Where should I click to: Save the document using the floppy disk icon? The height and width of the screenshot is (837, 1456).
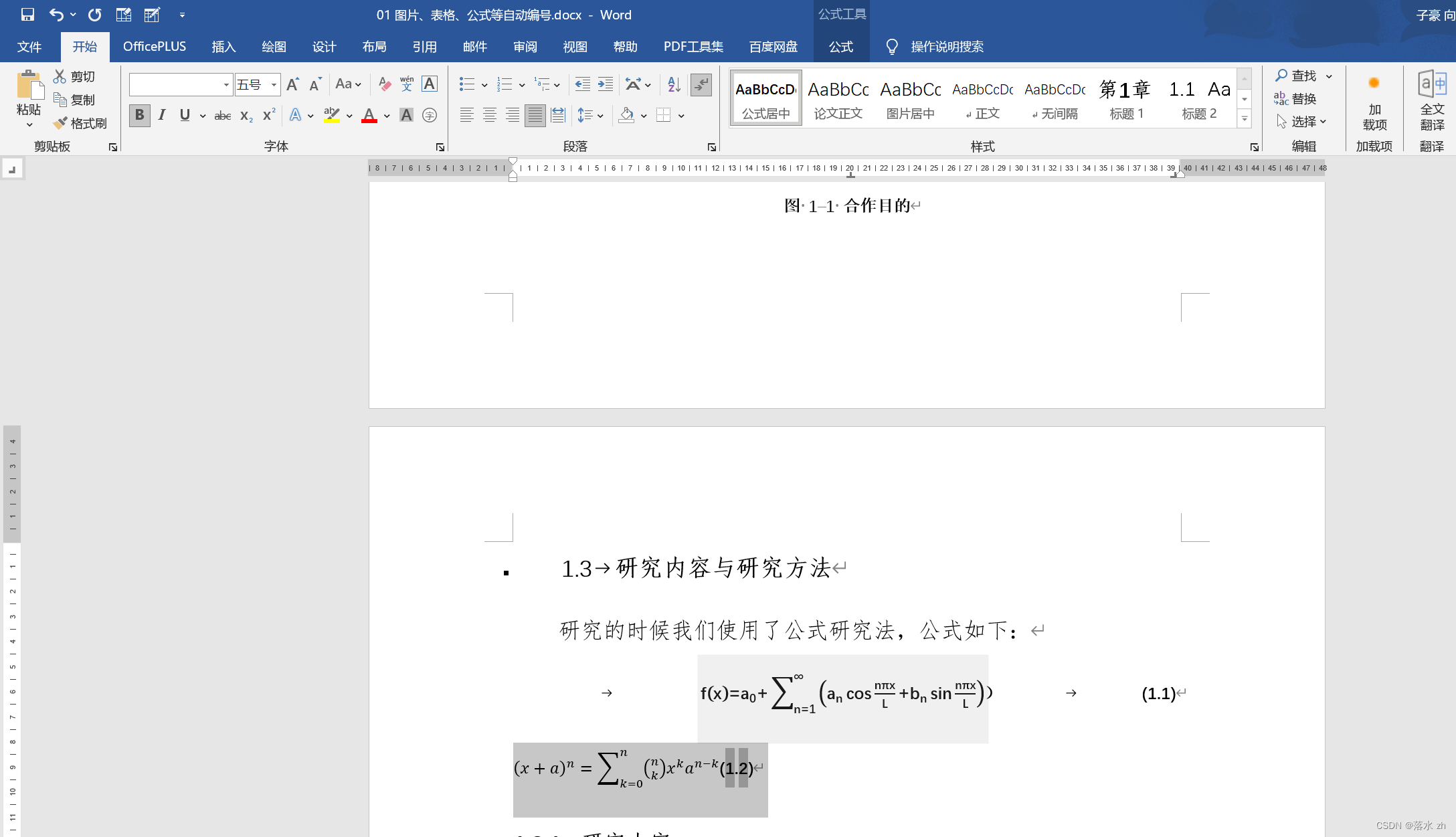(x=27, y=14)
